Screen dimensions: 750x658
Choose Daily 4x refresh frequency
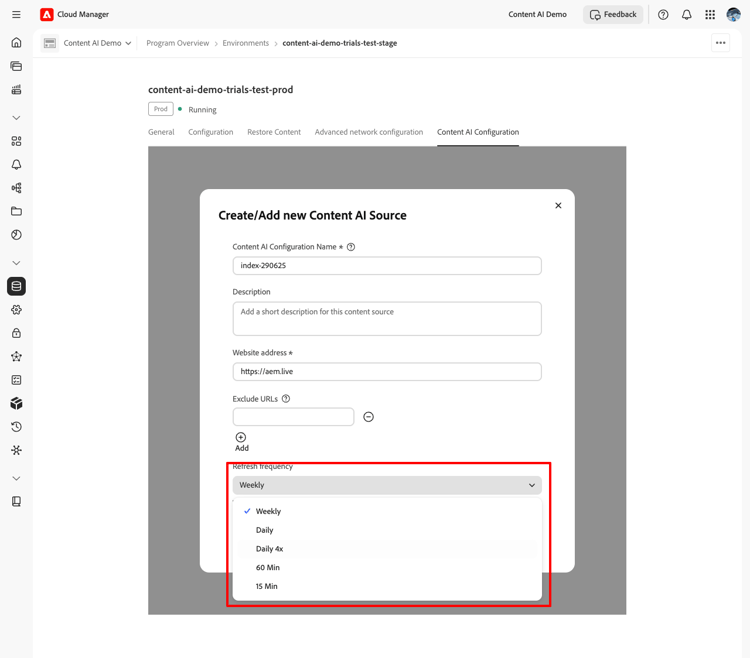click(x=387, y=548)
